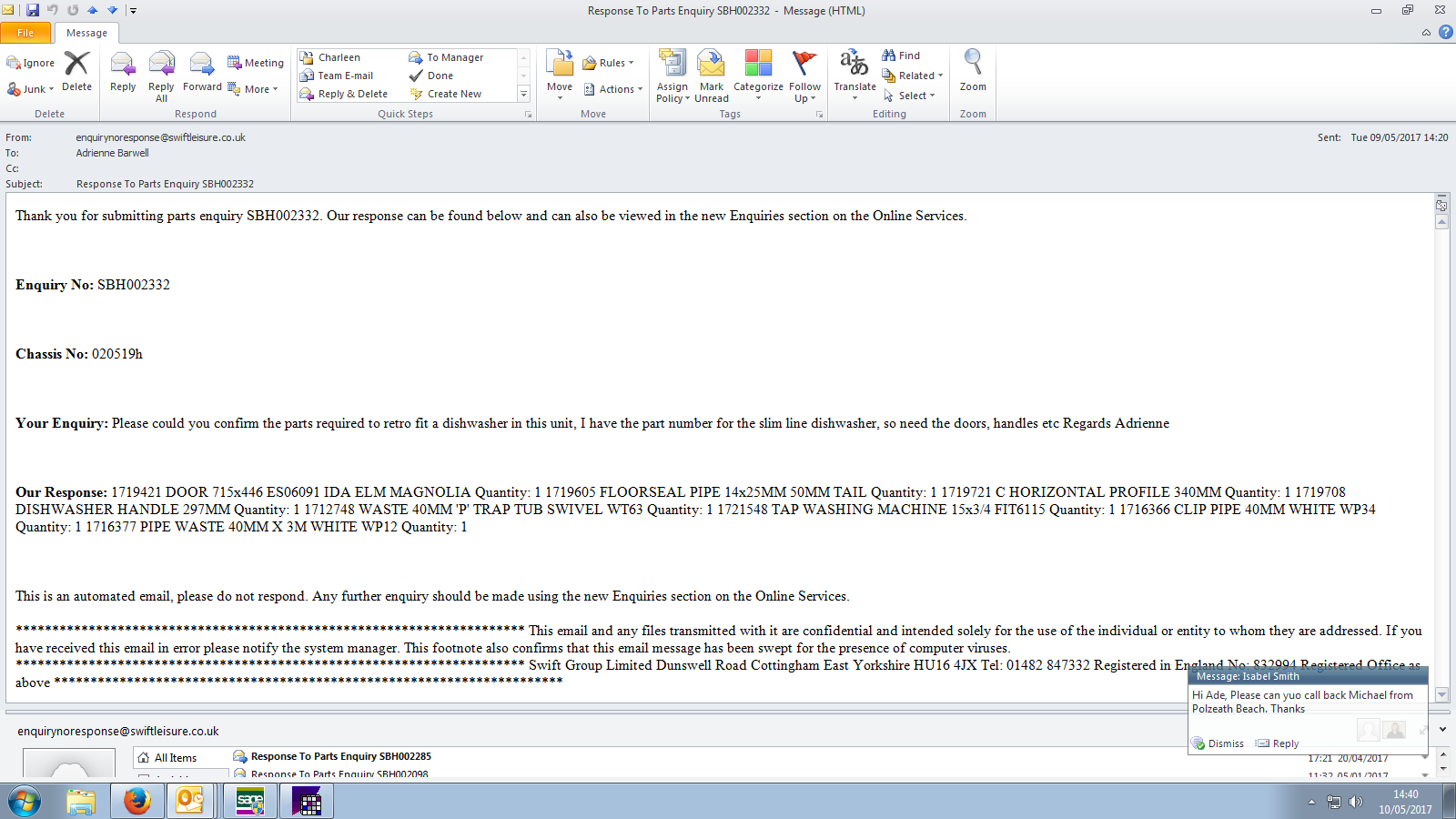
Task: Reply to the Isabel Smith notification
Action: [1278, 743]
